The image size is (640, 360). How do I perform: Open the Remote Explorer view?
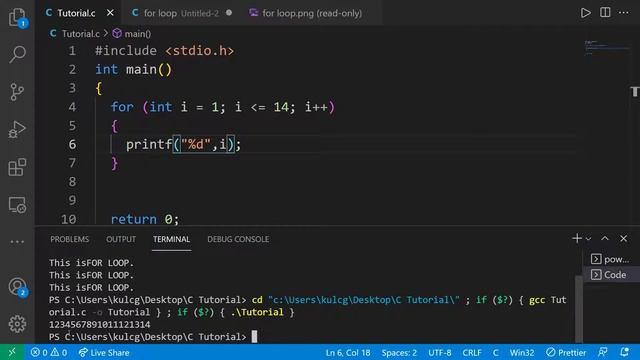(x=17, y=204)
